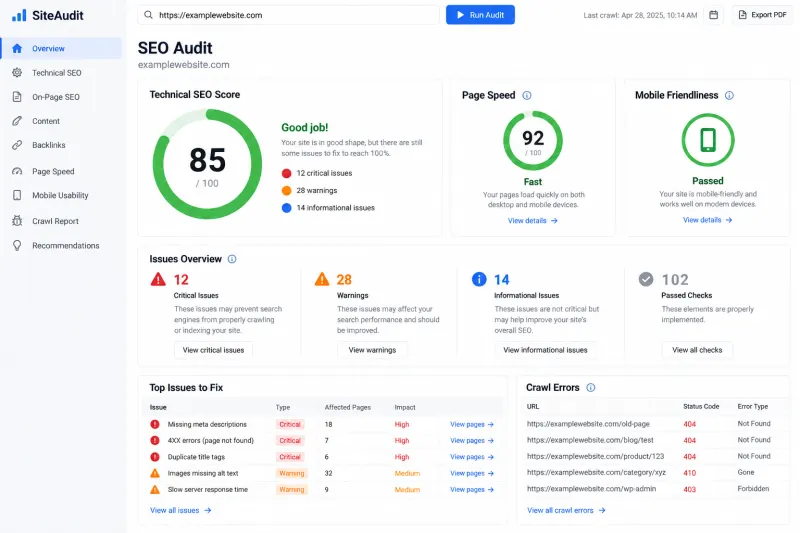This screenshot has width=800, height=533.
Task: View pages for Missing meta descriptions
Action: (472, 424)
